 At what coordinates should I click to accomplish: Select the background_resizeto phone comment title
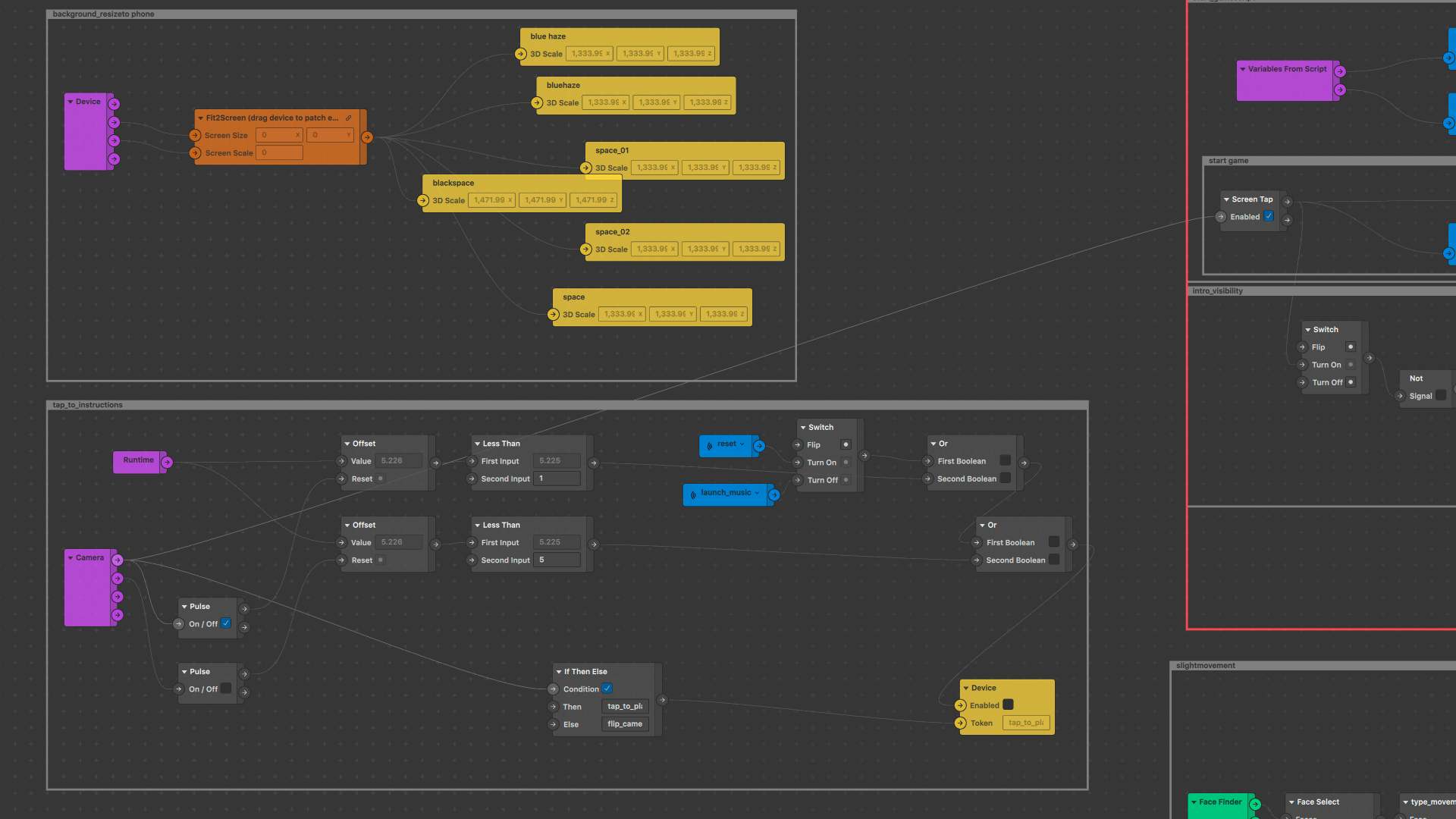103,14
